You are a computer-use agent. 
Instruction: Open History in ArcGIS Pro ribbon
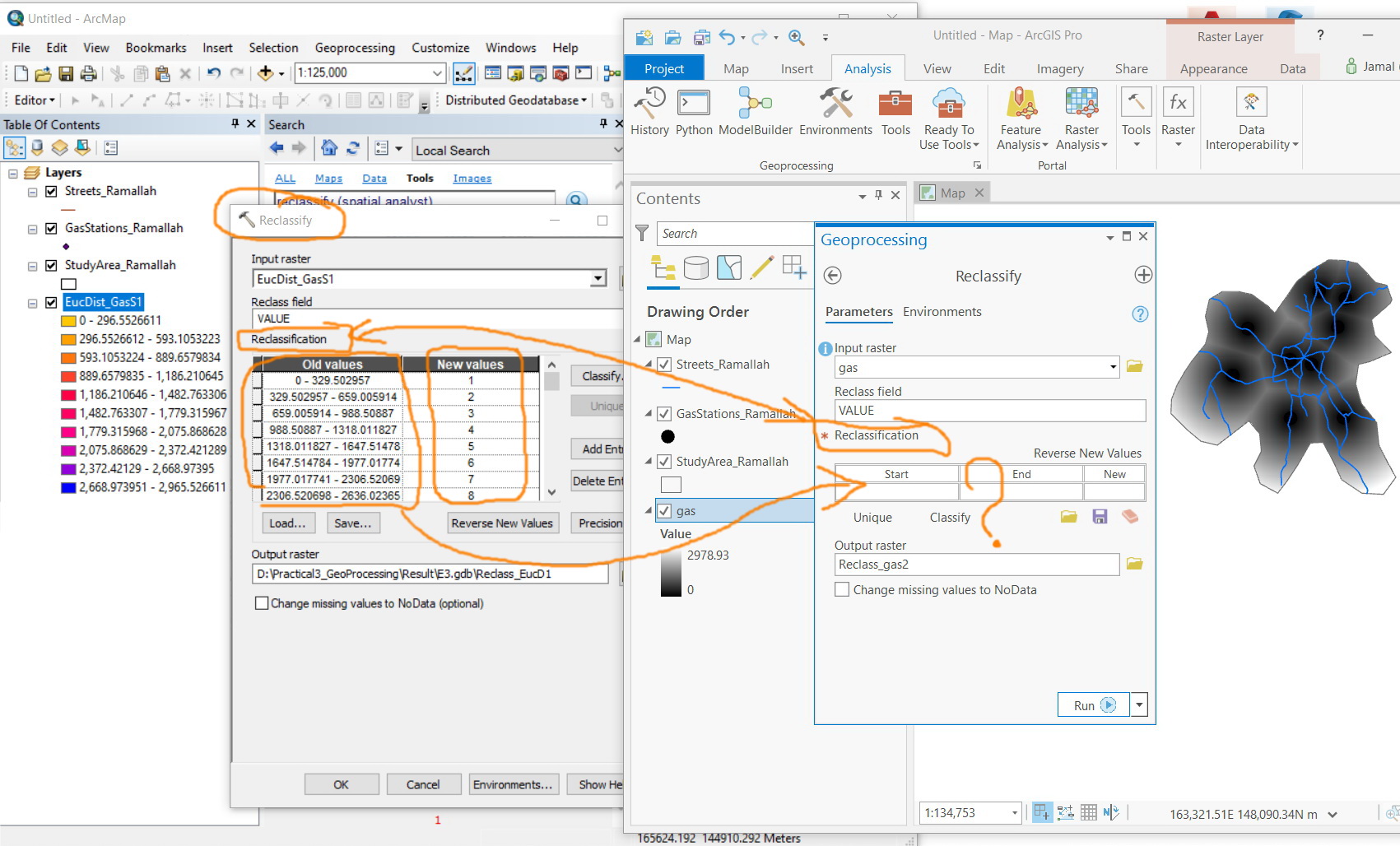pos(649,113)
